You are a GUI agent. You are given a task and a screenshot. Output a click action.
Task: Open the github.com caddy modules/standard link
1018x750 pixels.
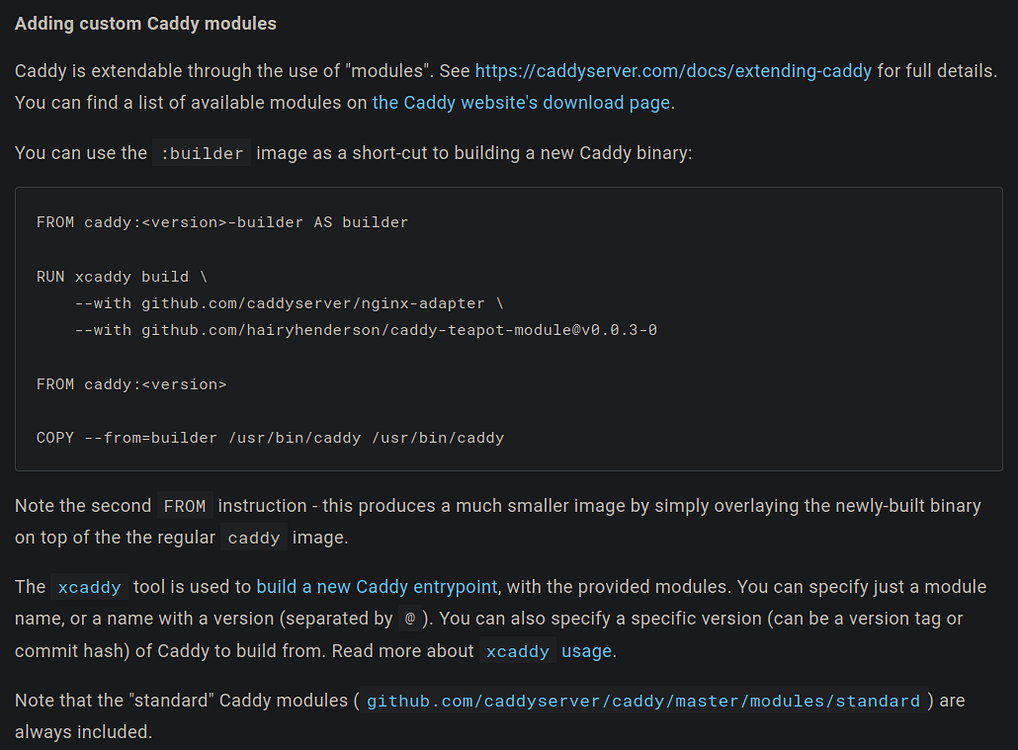pyautogui.click(x=643, y=701)
